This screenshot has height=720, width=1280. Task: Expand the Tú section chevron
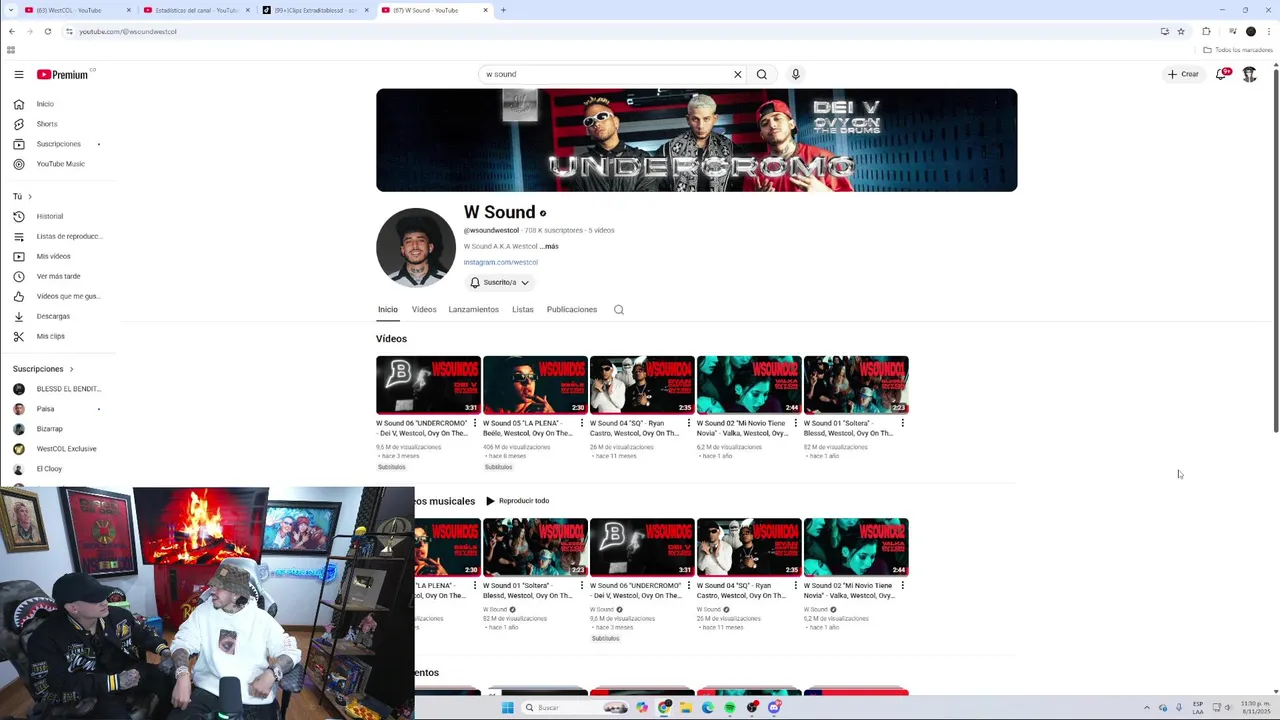point(29,196)
